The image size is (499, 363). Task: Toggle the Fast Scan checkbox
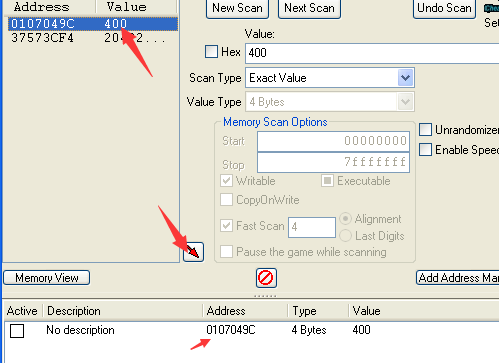click(227, 226)
